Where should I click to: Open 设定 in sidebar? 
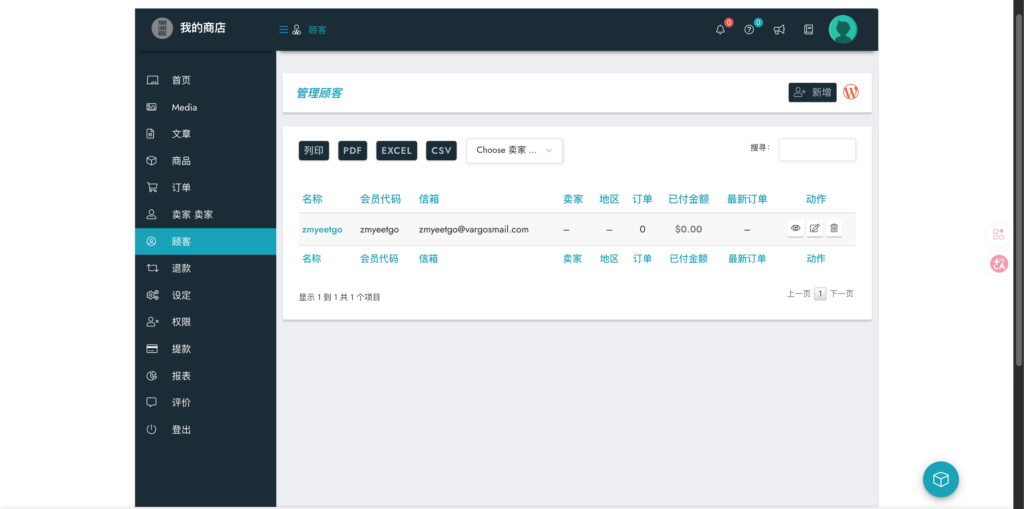point(205,295)
